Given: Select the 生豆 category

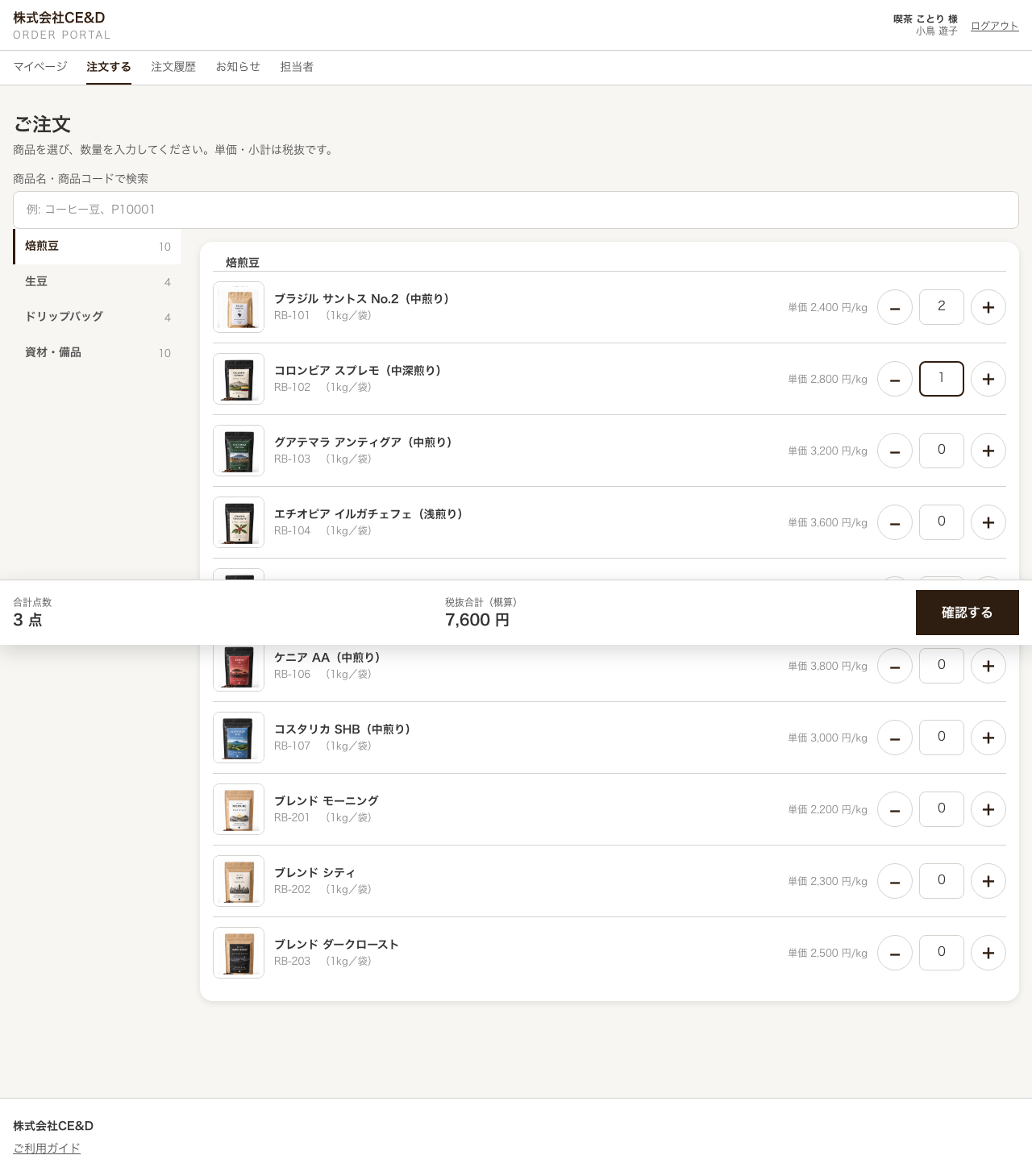Looking at the screenshot, I should [97, 281].
